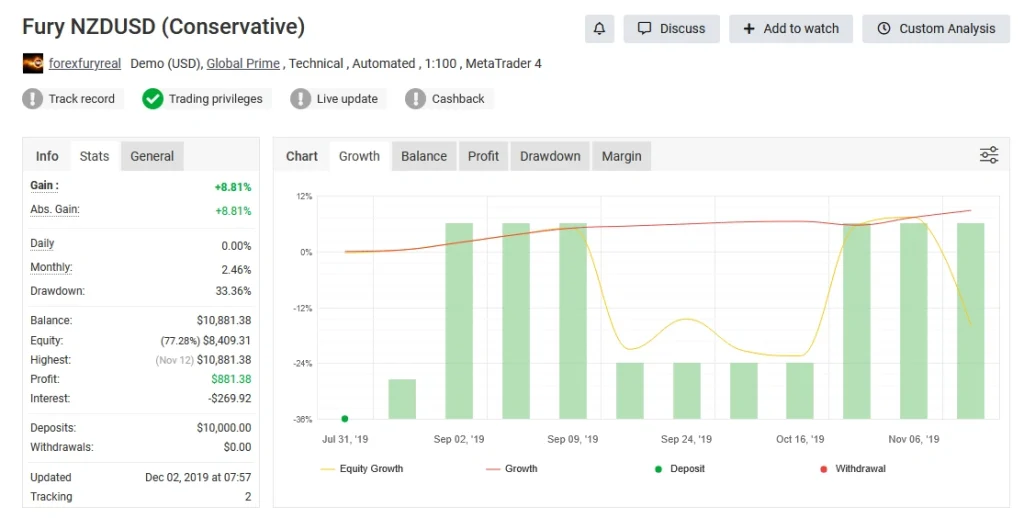Click the forexfuryreal avatar image
This screenshot has height=518, width=1024.
[x=33, y=63]
